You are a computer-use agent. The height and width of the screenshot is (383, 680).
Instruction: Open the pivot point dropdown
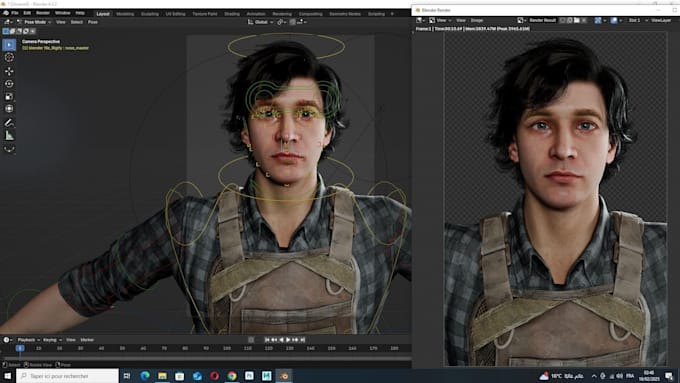pyautogui.click(x=281, y=22)
